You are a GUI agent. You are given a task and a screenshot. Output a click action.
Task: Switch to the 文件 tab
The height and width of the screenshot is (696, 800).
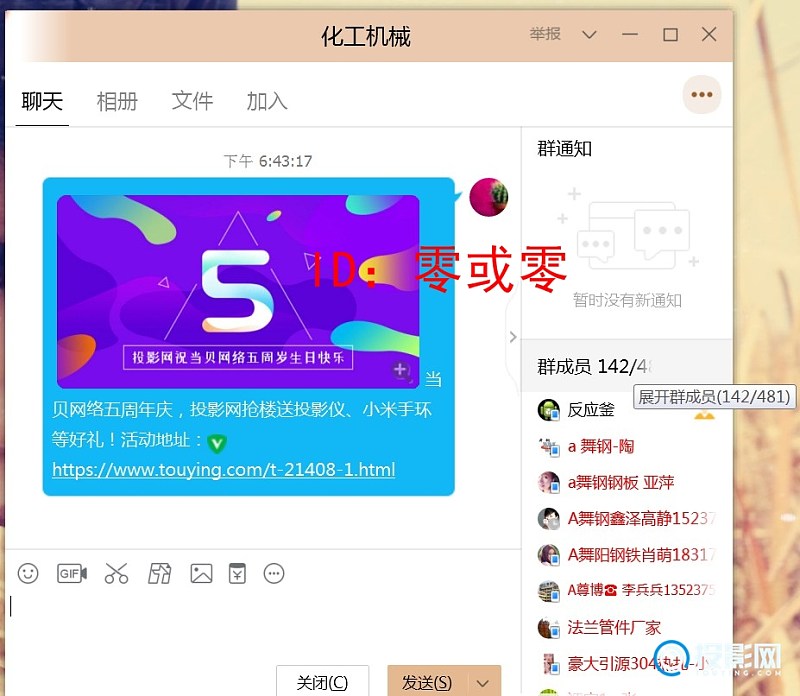[192, 101]
